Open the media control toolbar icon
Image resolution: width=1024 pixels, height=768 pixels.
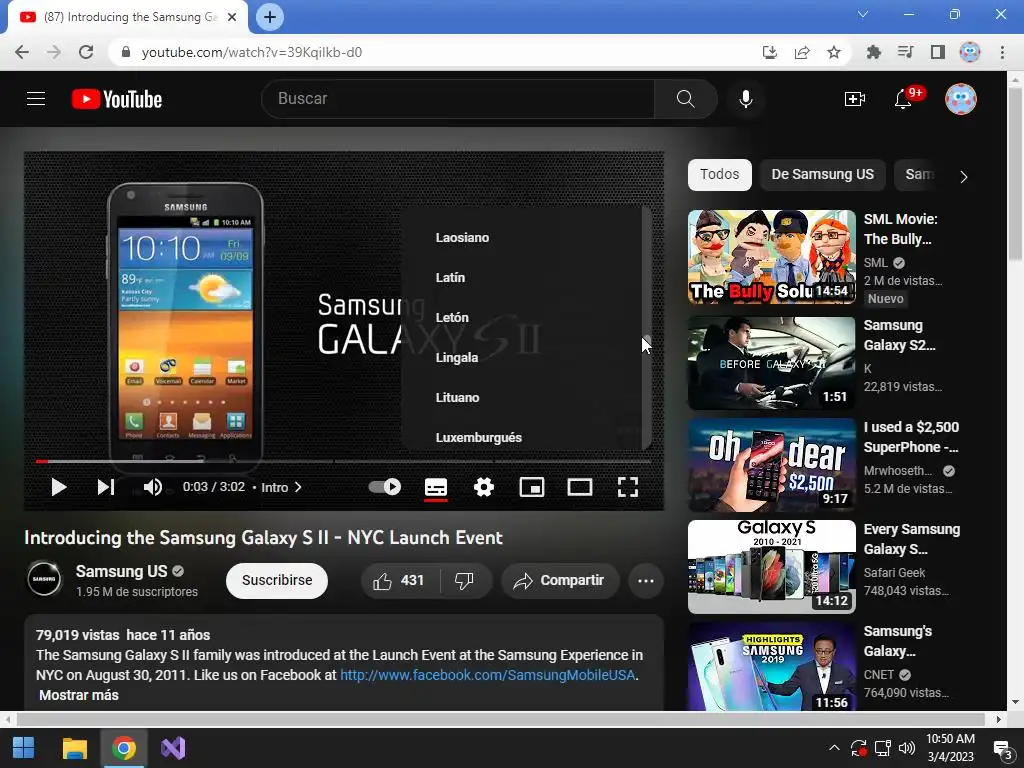click(x=905, y=52)
